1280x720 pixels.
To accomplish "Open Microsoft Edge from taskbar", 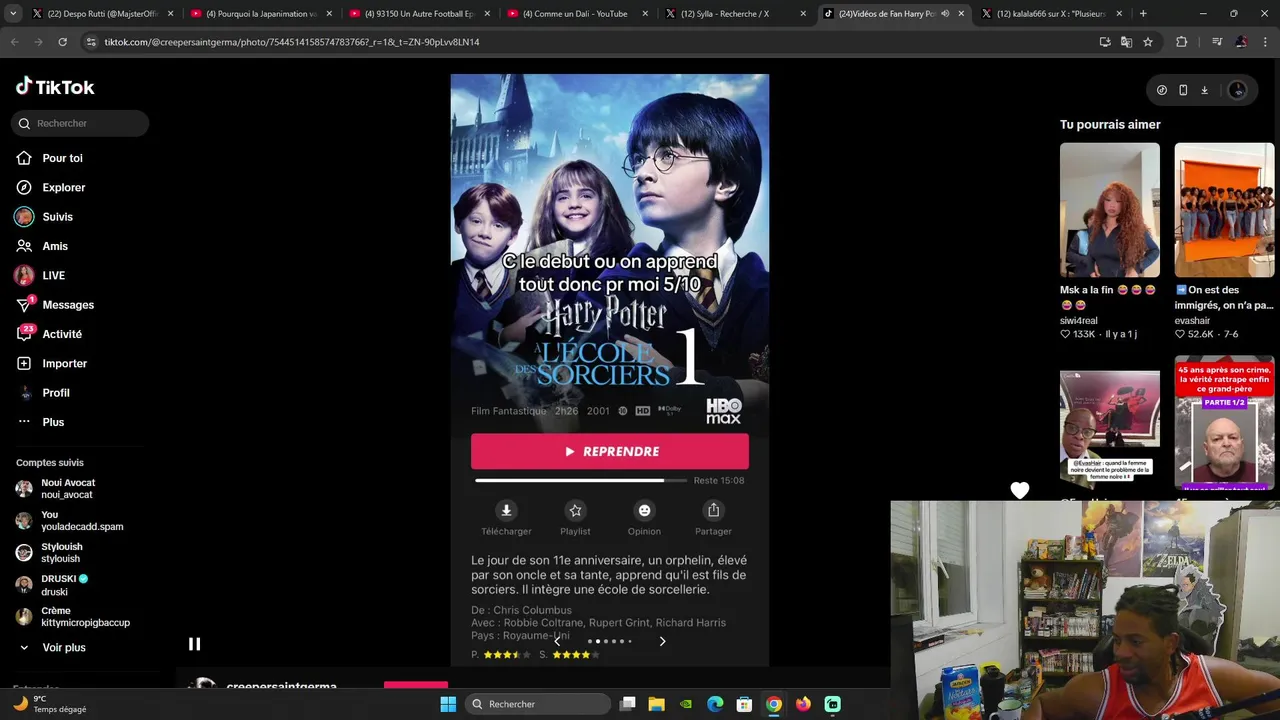I will [715, 704].
